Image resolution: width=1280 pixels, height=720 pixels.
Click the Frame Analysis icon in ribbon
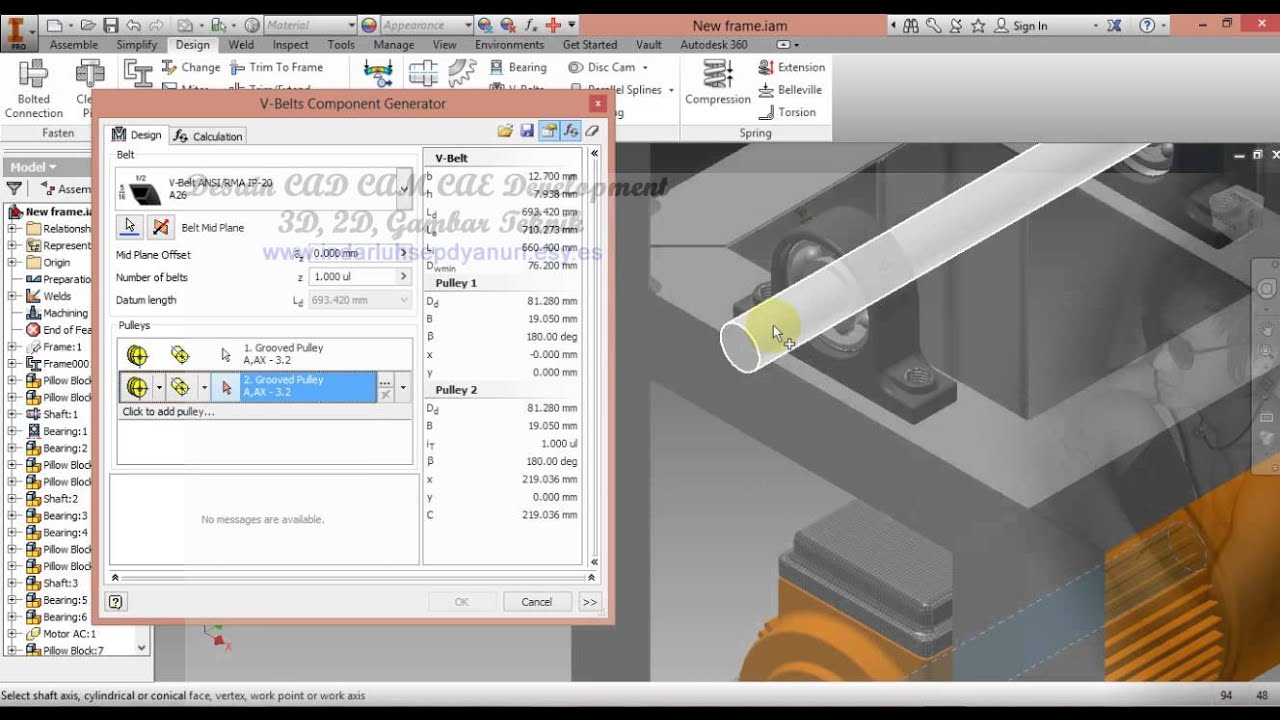tap(378, 72)
